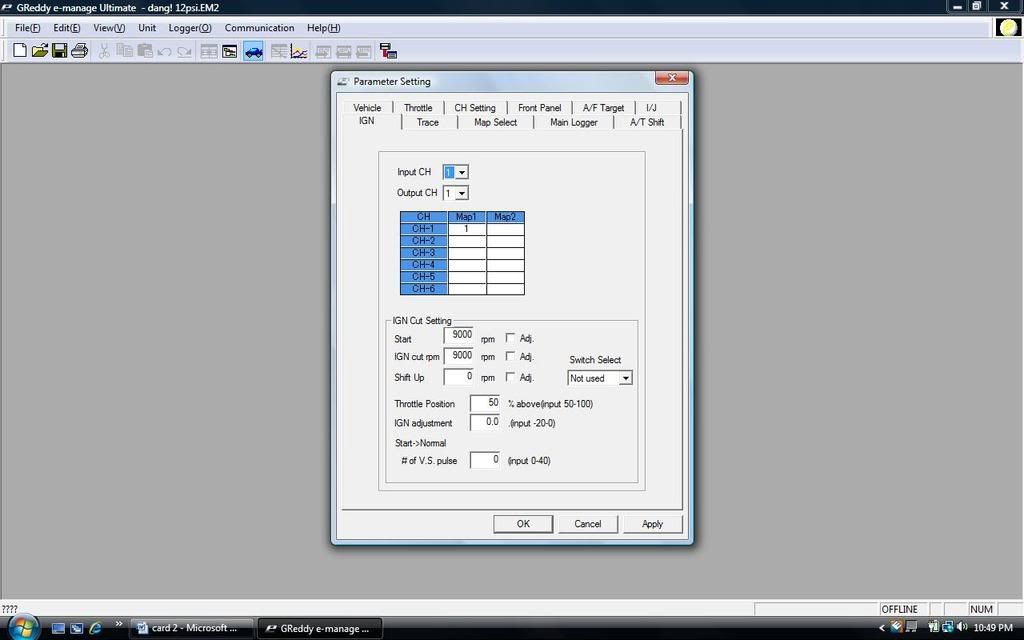This screenshot has width=1024, height=640.
Task: Switch to the Main Logger tab
Action: coord(573,122)
